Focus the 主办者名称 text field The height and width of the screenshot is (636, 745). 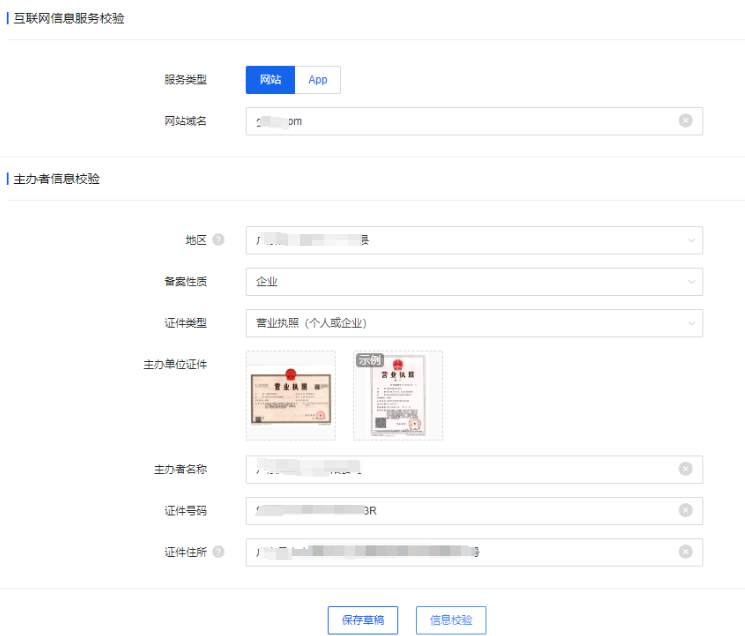coord(460,469)
